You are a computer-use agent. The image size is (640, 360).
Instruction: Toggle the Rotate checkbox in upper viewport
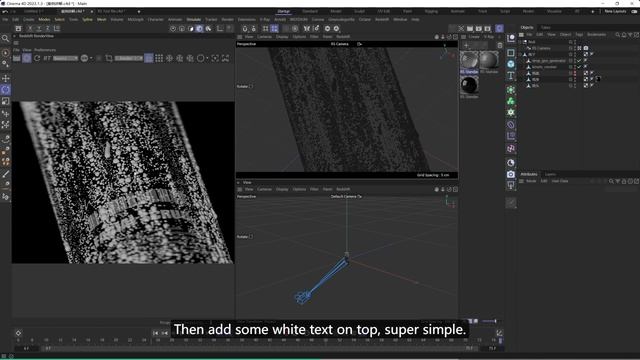251,86
